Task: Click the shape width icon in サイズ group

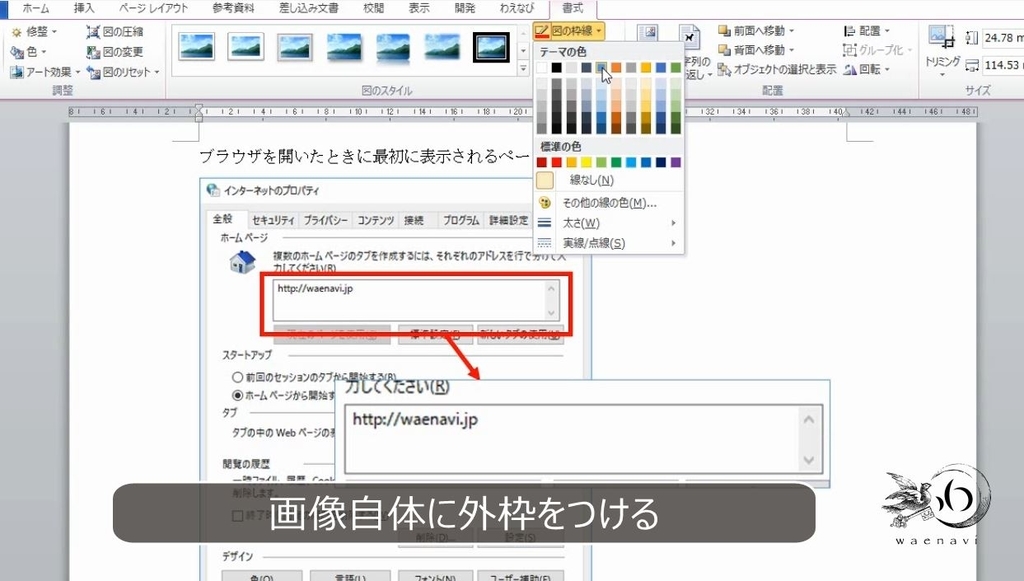Action: 972,65
